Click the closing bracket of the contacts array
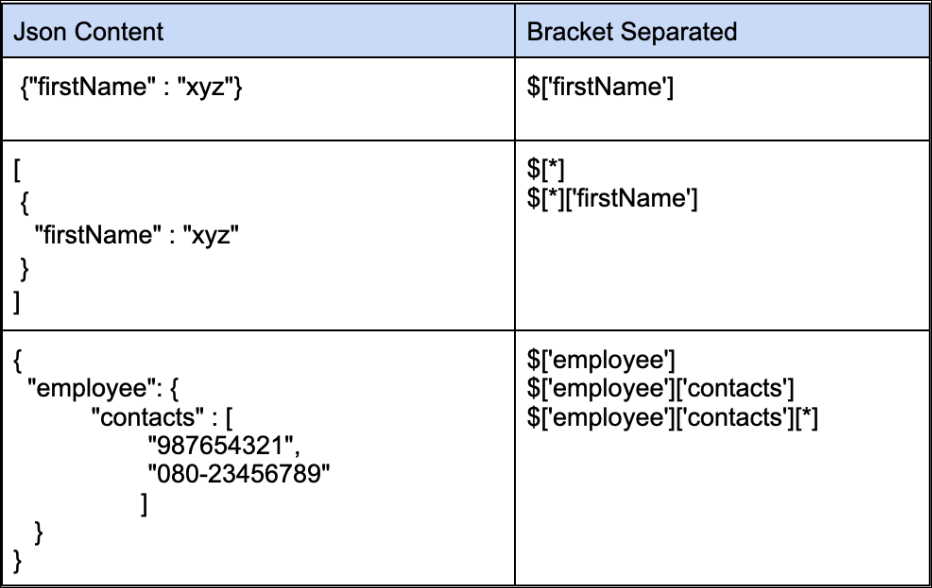932x588 pixels. (144, 504)
